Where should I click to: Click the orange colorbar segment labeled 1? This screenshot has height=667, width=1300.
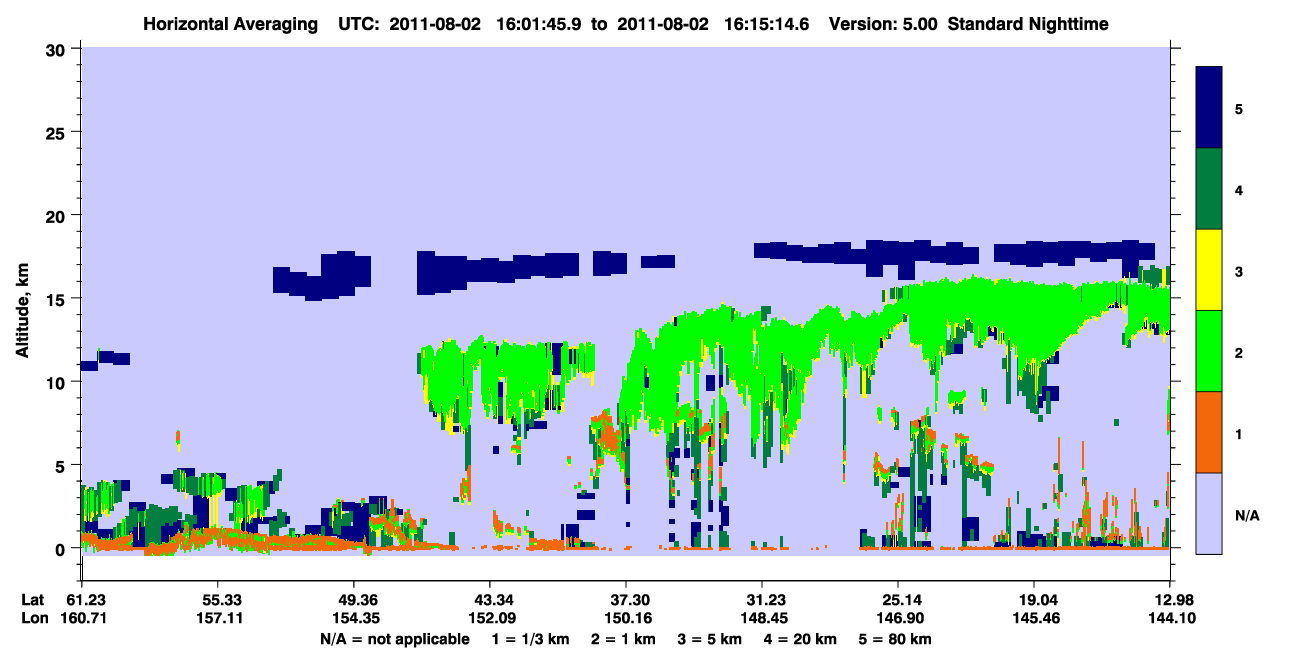click(1210, 432)
